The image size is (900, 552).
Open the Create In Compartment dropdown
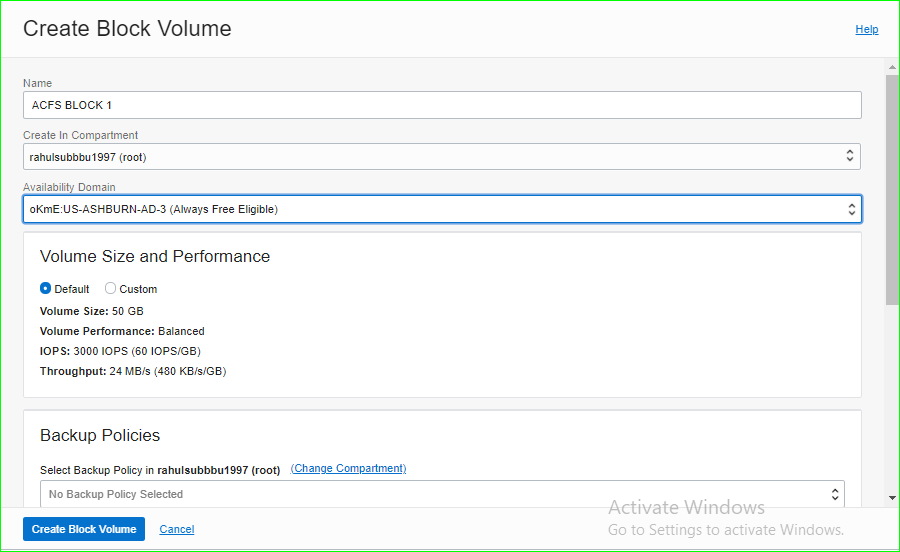441,157
